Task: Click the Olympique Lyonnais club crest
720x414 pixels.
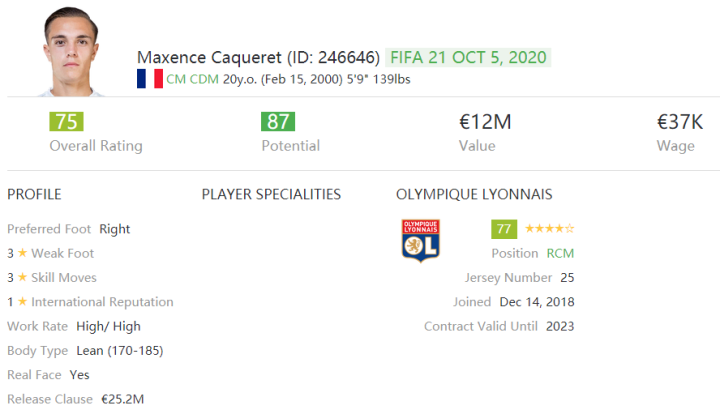Action: [x=420, y=241]
